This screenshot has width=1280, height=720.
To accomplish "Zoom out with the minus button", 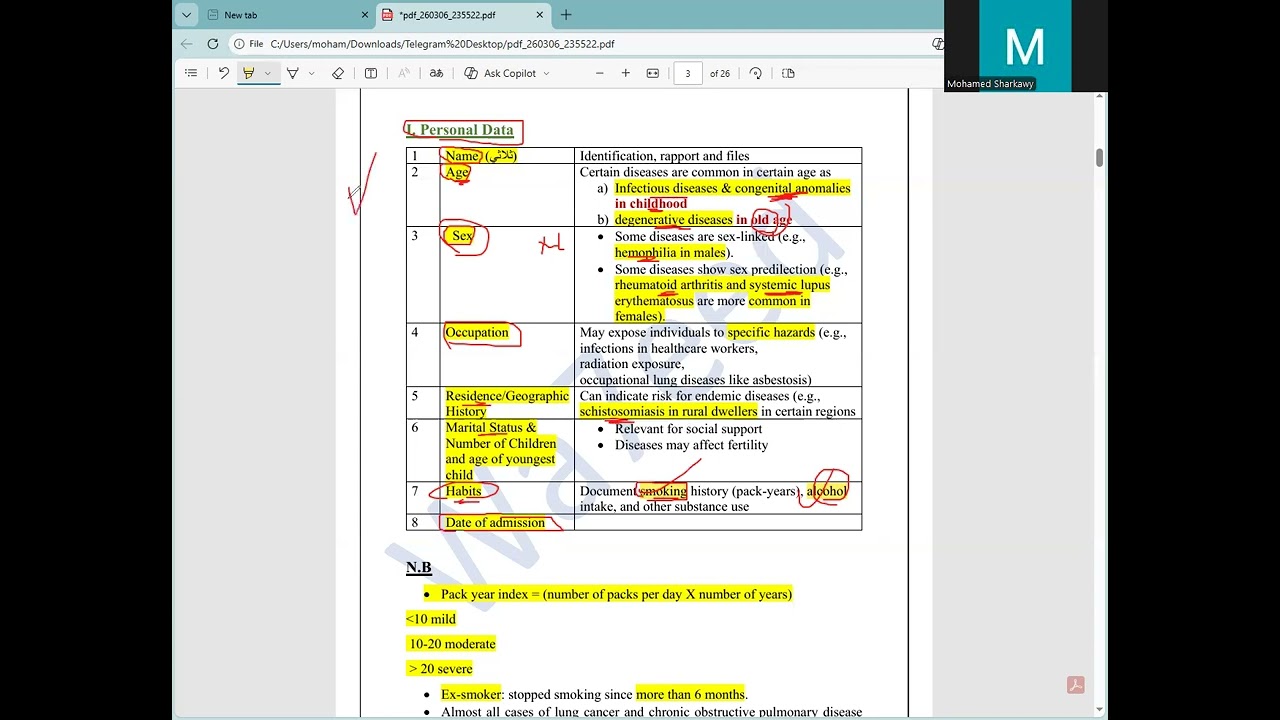I will [x=600, y=73].
